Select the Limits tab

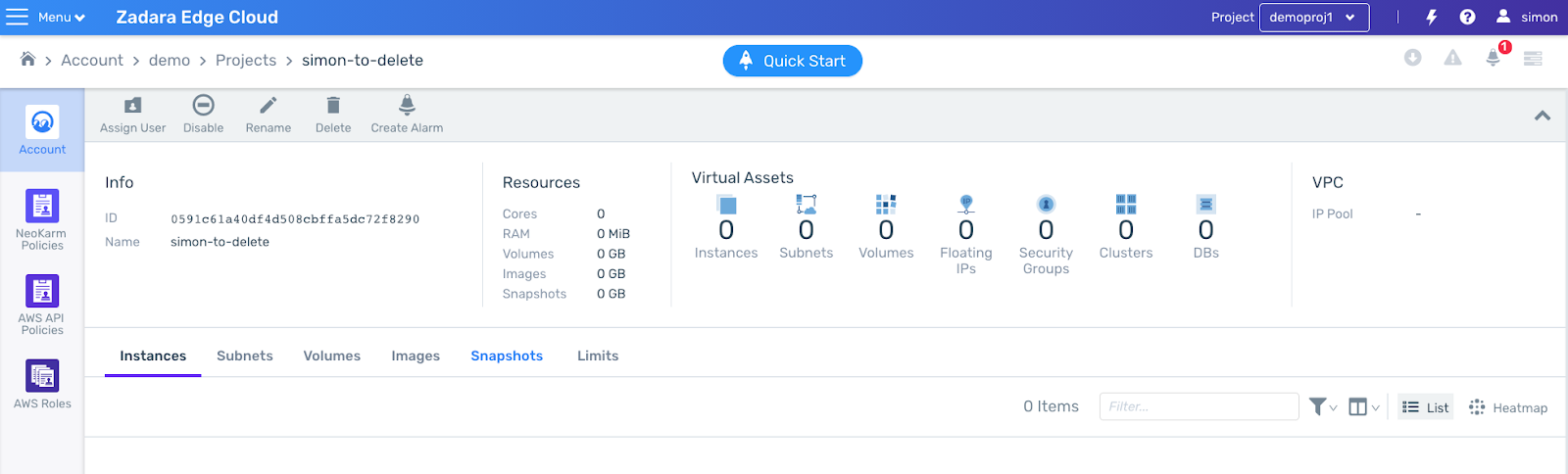coord(598,356)
